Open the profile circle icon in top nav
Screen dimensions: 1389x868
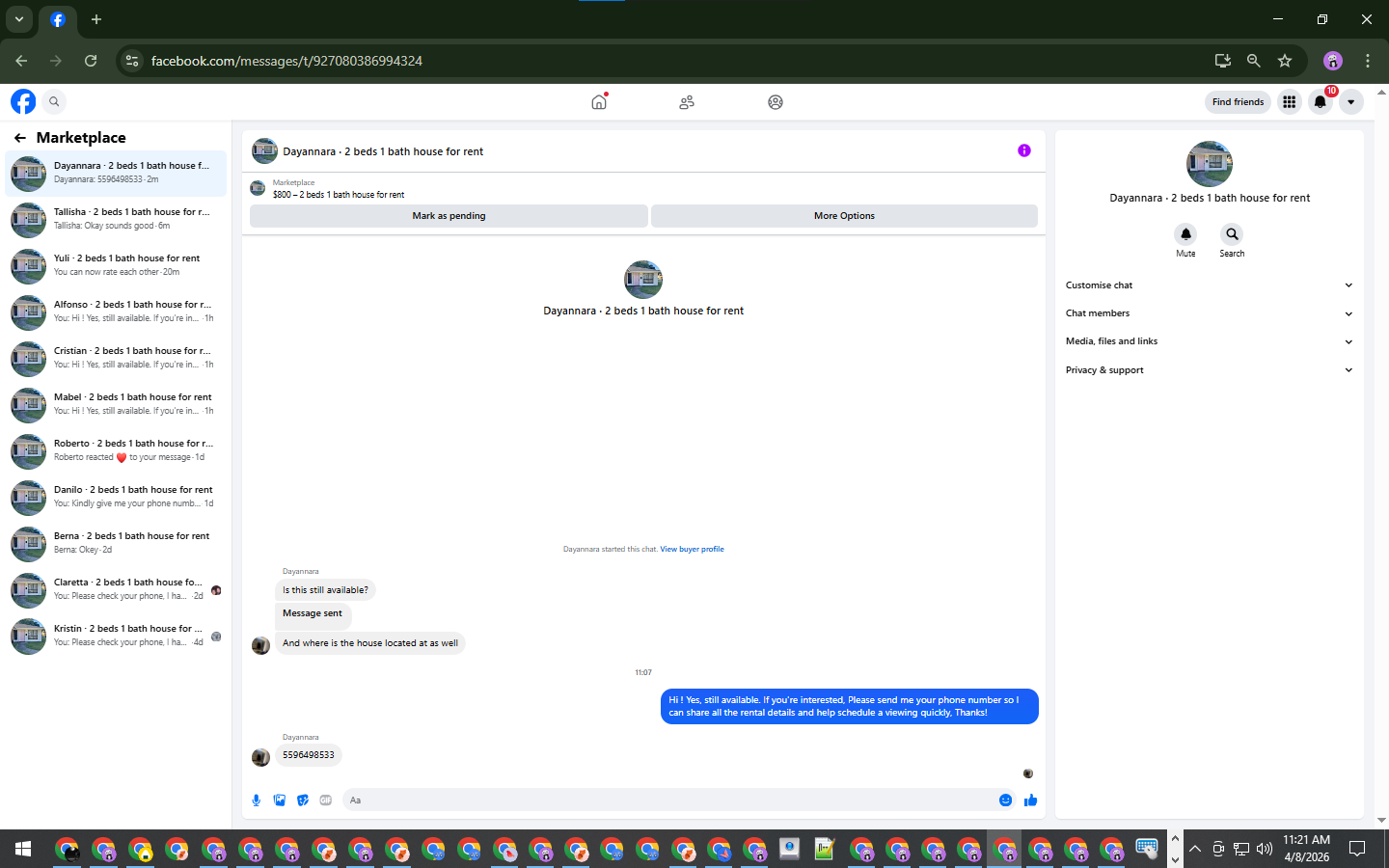click(776, 102)
